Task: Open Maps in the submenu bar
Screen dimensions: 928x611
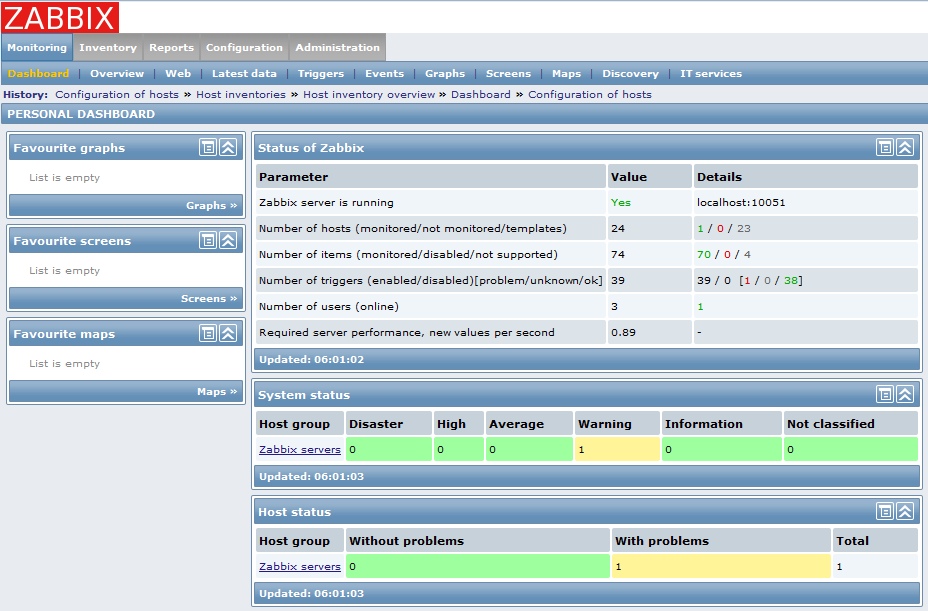Action: coord(566,73)
